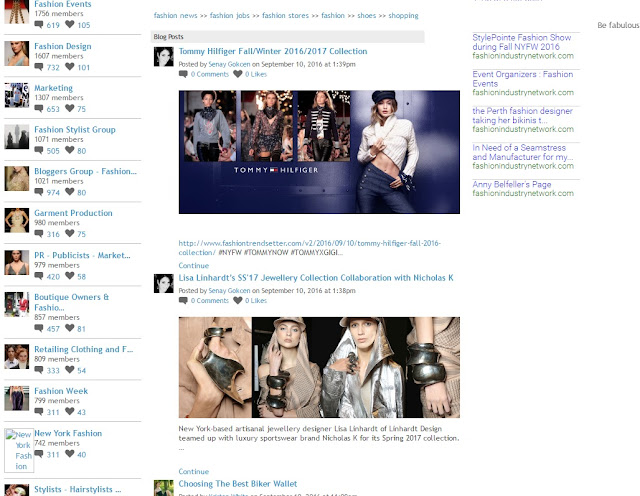
Task: Click comment icon under Retailing Clothing group
Action: [39, 370]
